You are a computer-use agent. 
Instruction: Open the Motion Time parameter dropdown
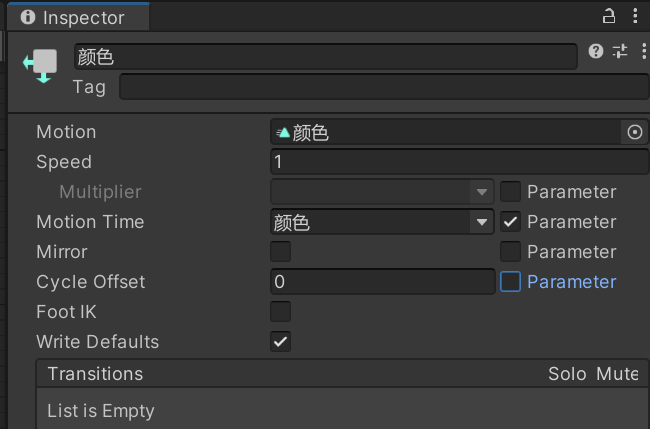tap(382, 222)
